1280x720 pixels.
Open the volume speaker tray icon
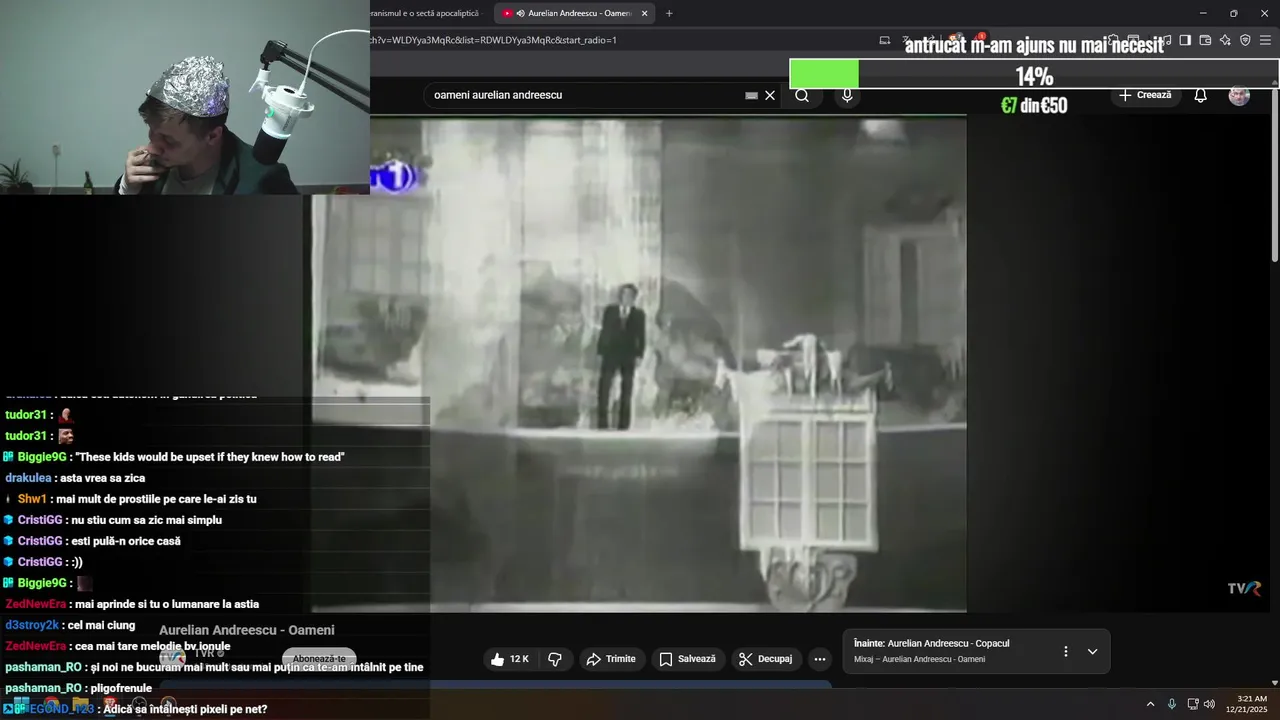1209,704
